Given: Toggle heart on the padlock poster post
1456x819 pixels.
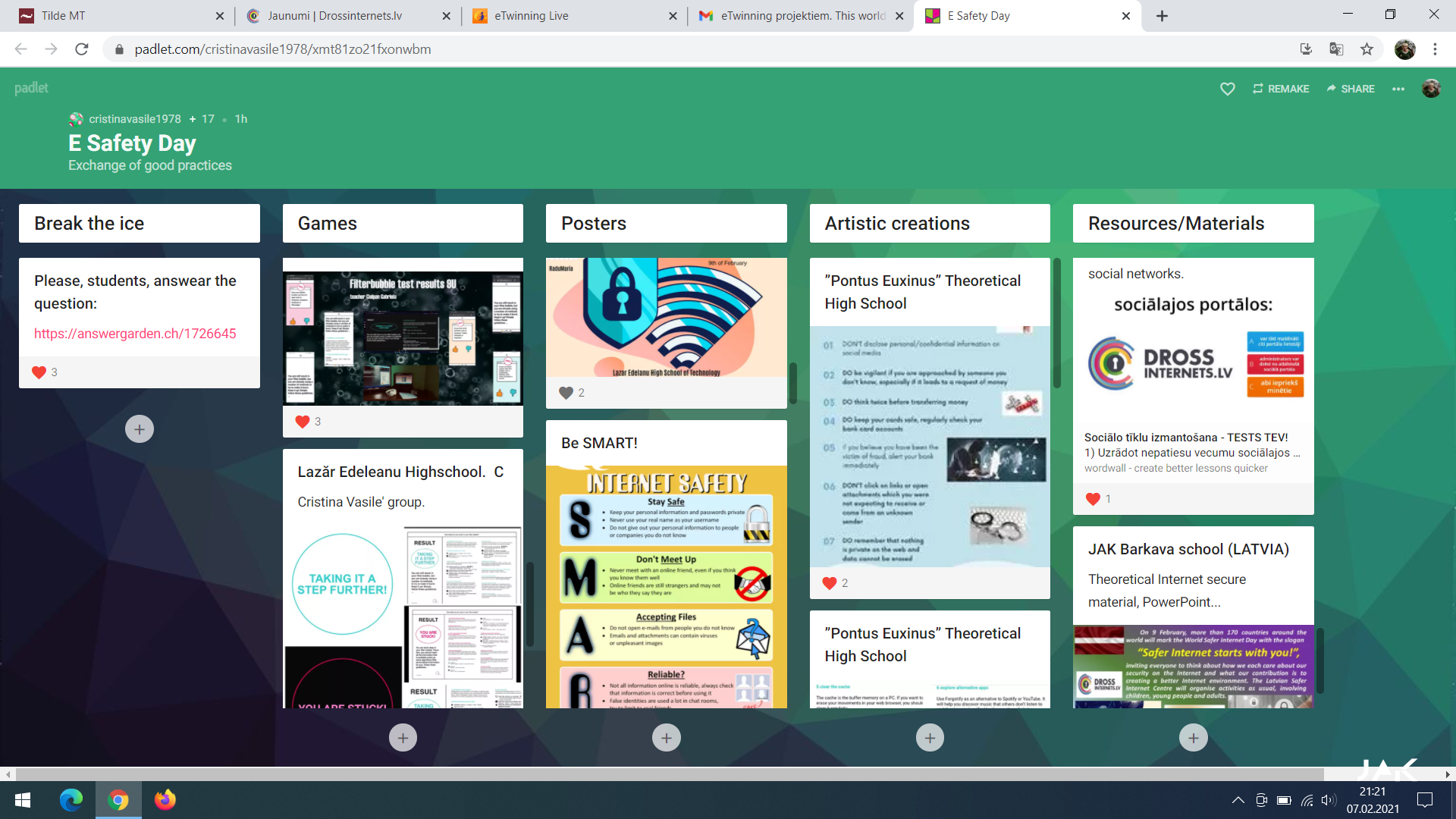Looking at the screenshot, I should [566, 393].
